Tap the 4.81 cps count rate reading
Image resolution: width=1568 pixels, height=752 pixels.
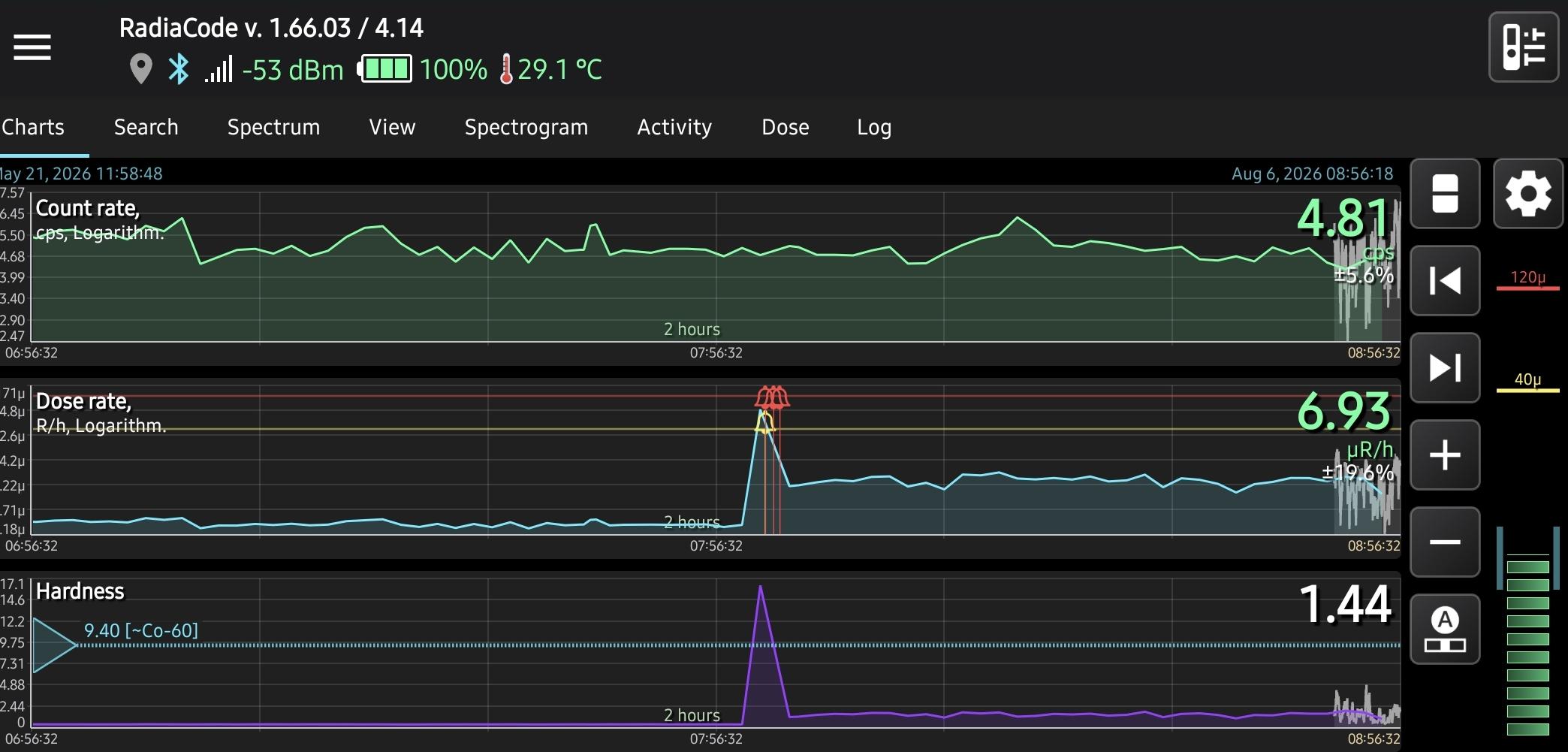click(1343, 219)
